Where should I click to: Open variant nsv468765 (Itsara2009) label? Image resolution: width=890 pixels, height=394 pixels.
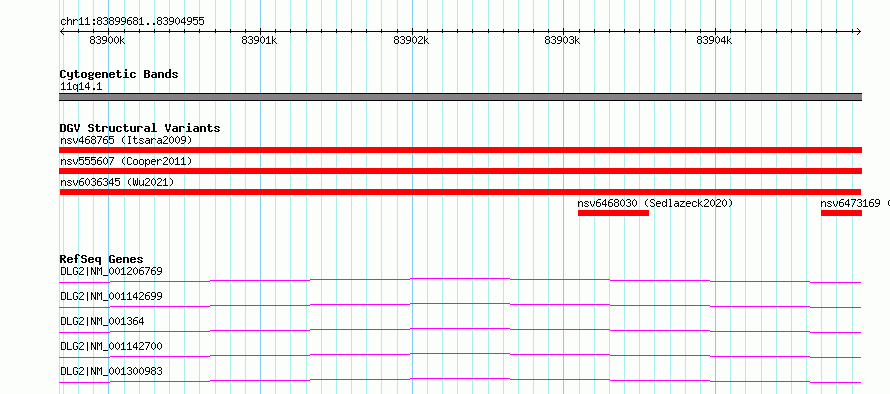126,140
